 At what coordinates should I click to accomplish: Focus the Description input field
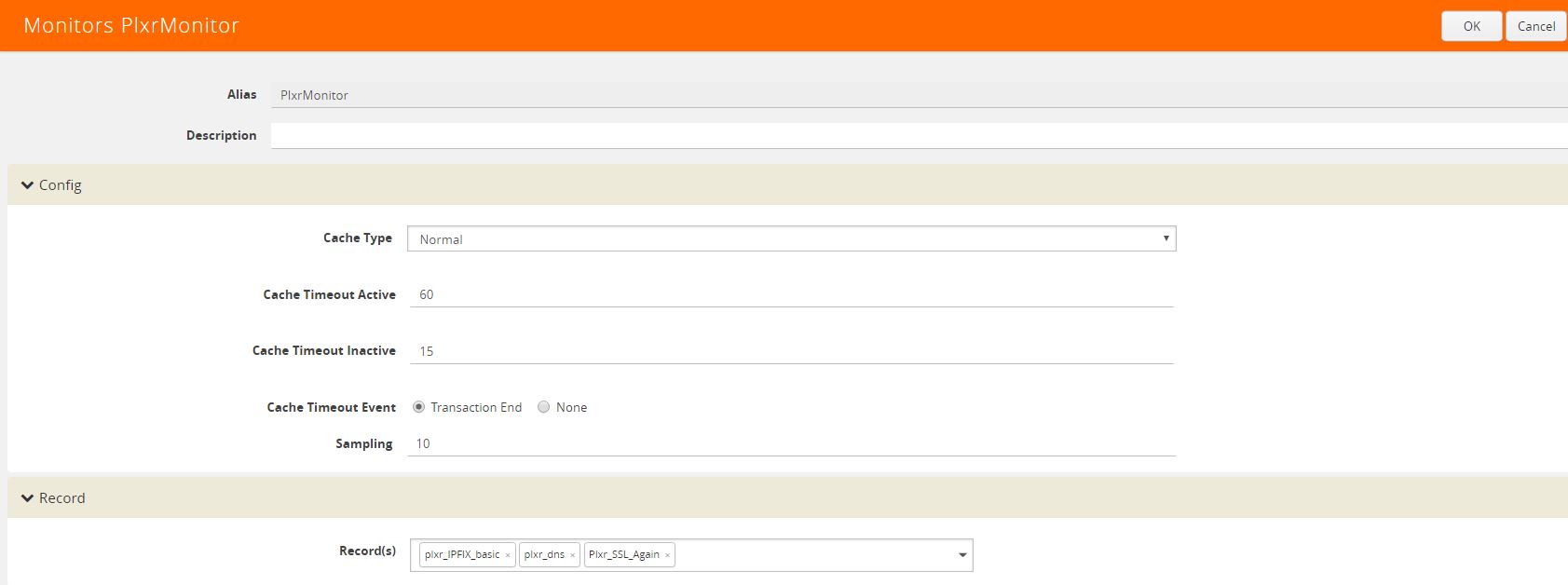pyautogui.click(x=920, y=136)
